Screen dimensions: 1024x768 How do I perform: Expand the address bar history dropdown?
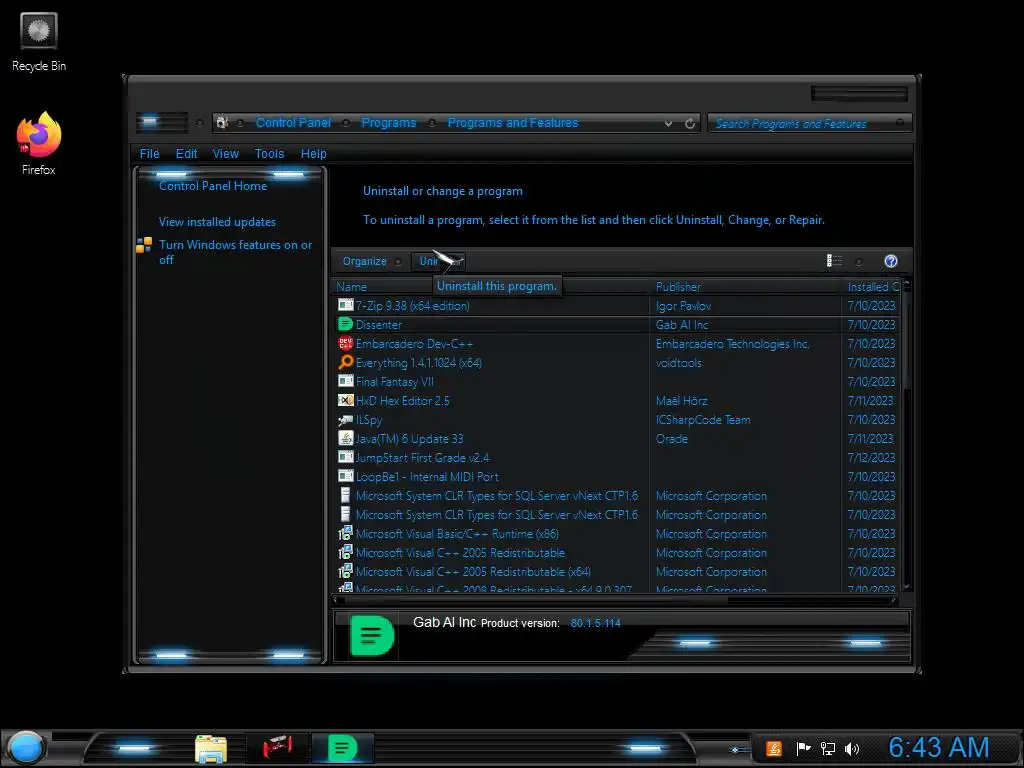click(x=668, y=123)
